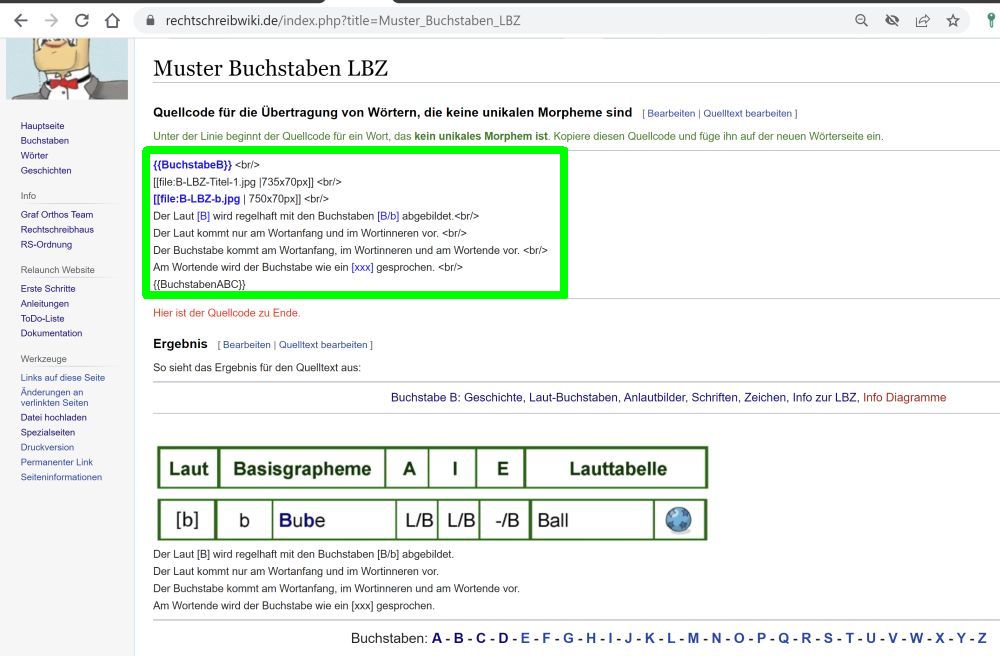Bookmark this page with the star icon

[x=953, y=20]
